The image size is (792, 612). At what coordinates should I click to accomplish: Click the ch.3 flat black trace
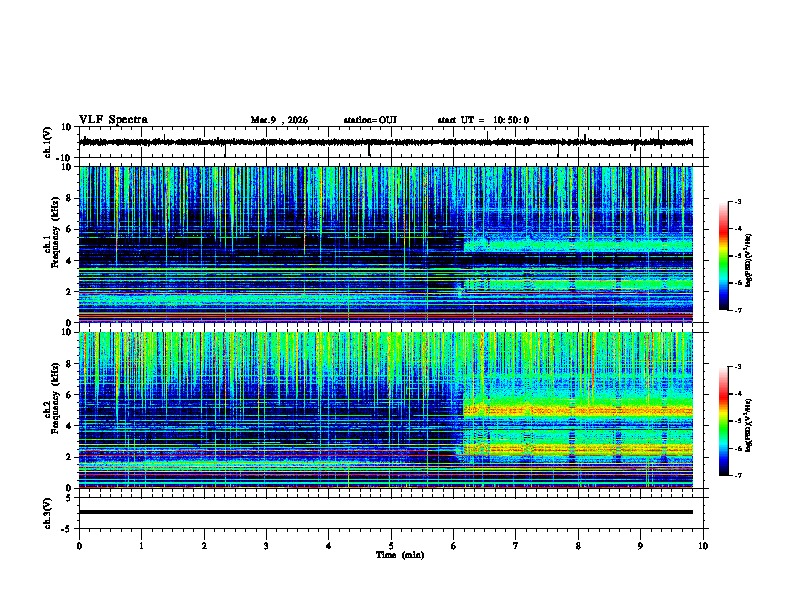(385, 512)
